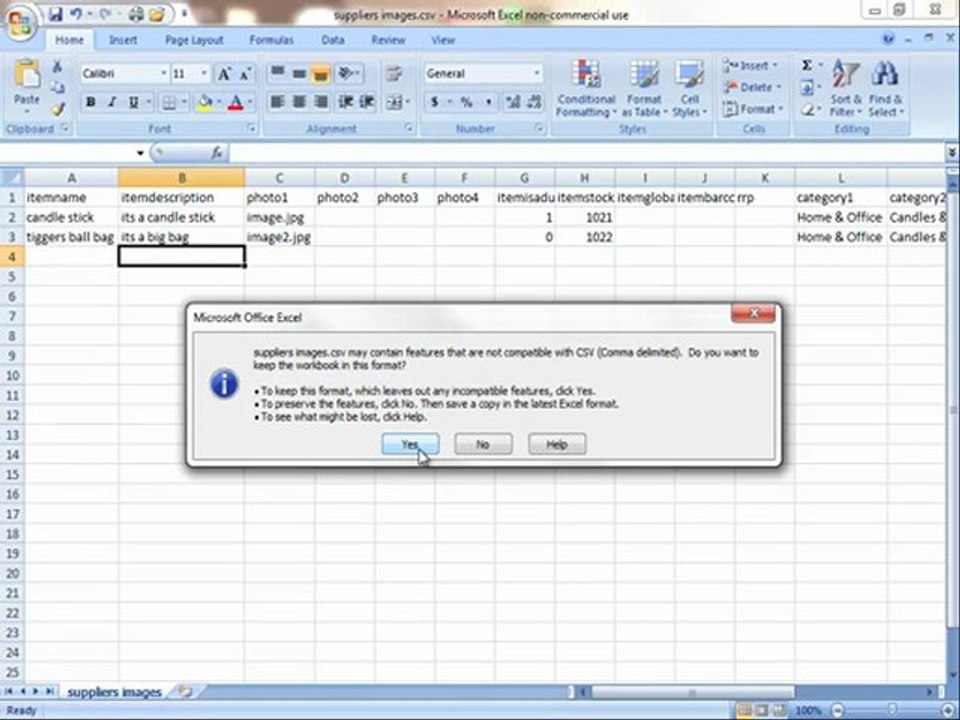
Task: Apply the red font color
Action: pyautogui.click(x=236, y=102)
